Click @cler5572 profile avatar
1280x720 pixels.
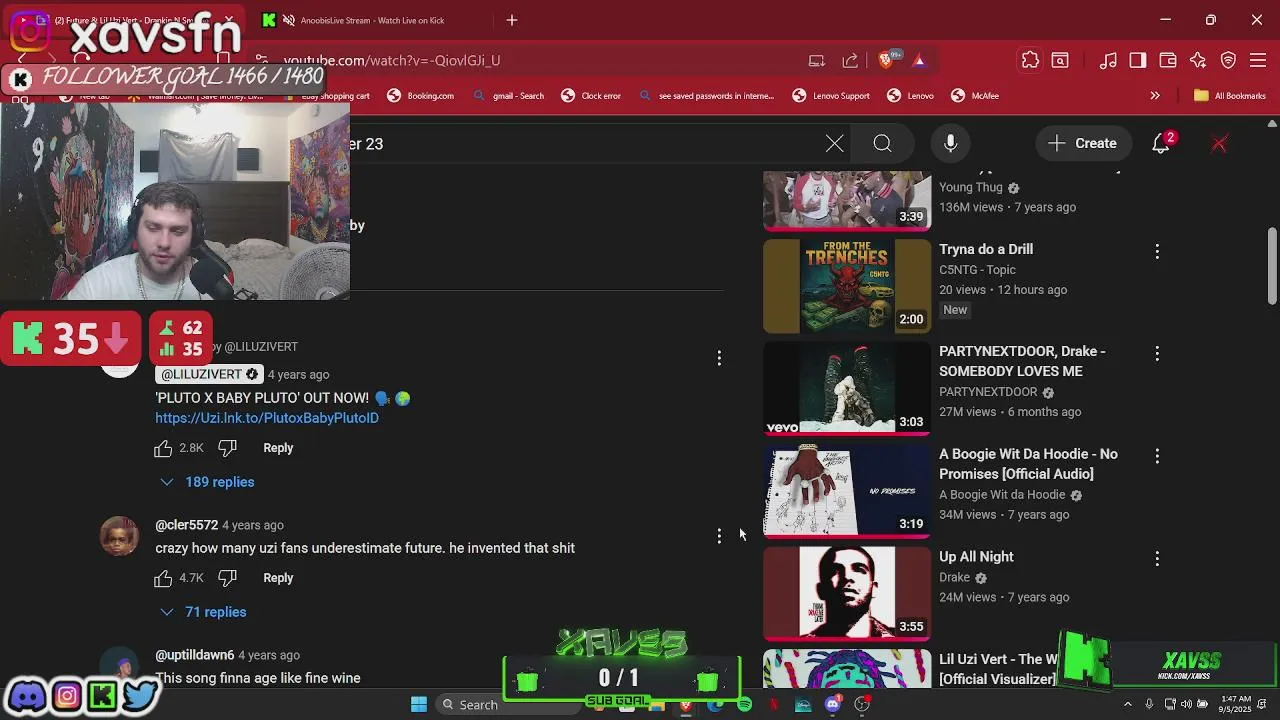tap(120, 536)
